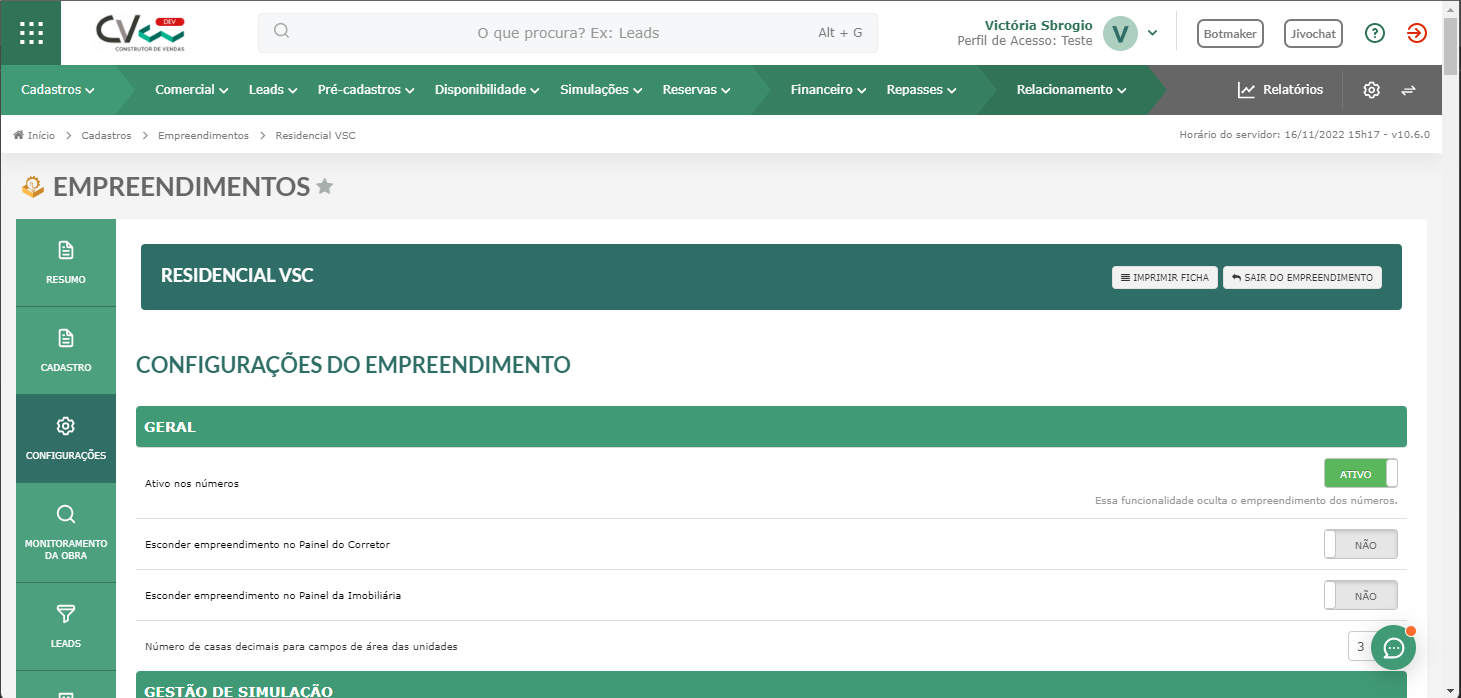Open the help question mark icon
Viewport: 1461px width, 698px height.
(1375, 33)
